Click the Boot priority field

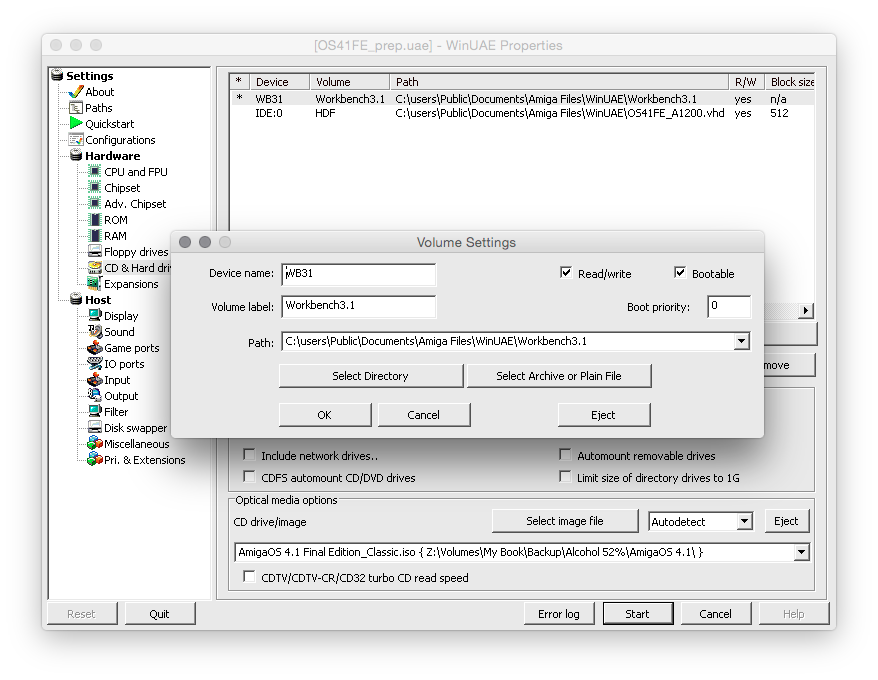[729, 306]
